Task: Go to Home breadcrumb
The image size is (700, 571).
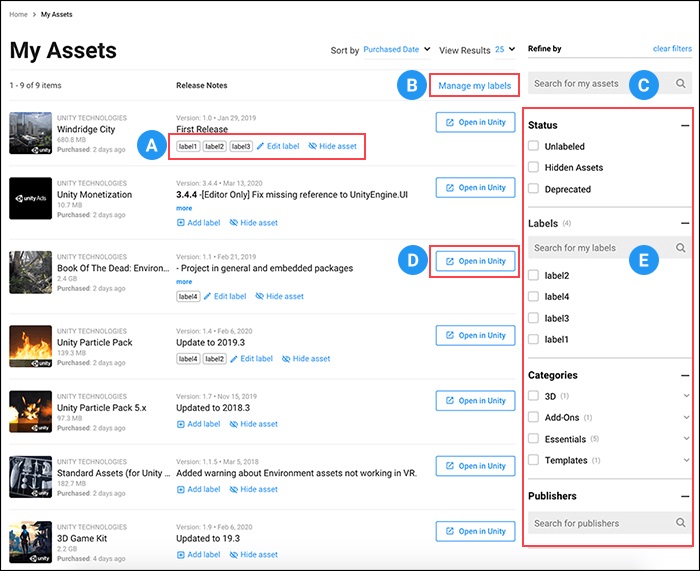Action: (x=18, y=14)
